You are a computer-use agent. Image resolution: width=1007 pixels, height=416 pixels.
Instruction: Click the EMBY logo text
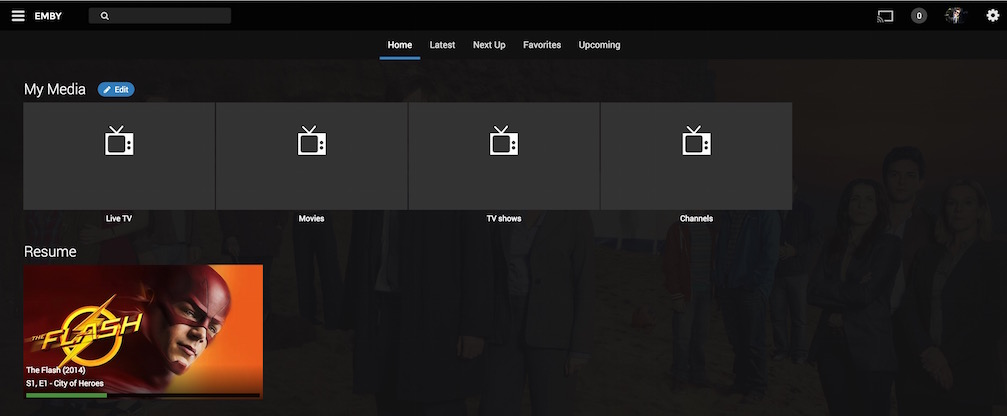click(x=48, y=16)
